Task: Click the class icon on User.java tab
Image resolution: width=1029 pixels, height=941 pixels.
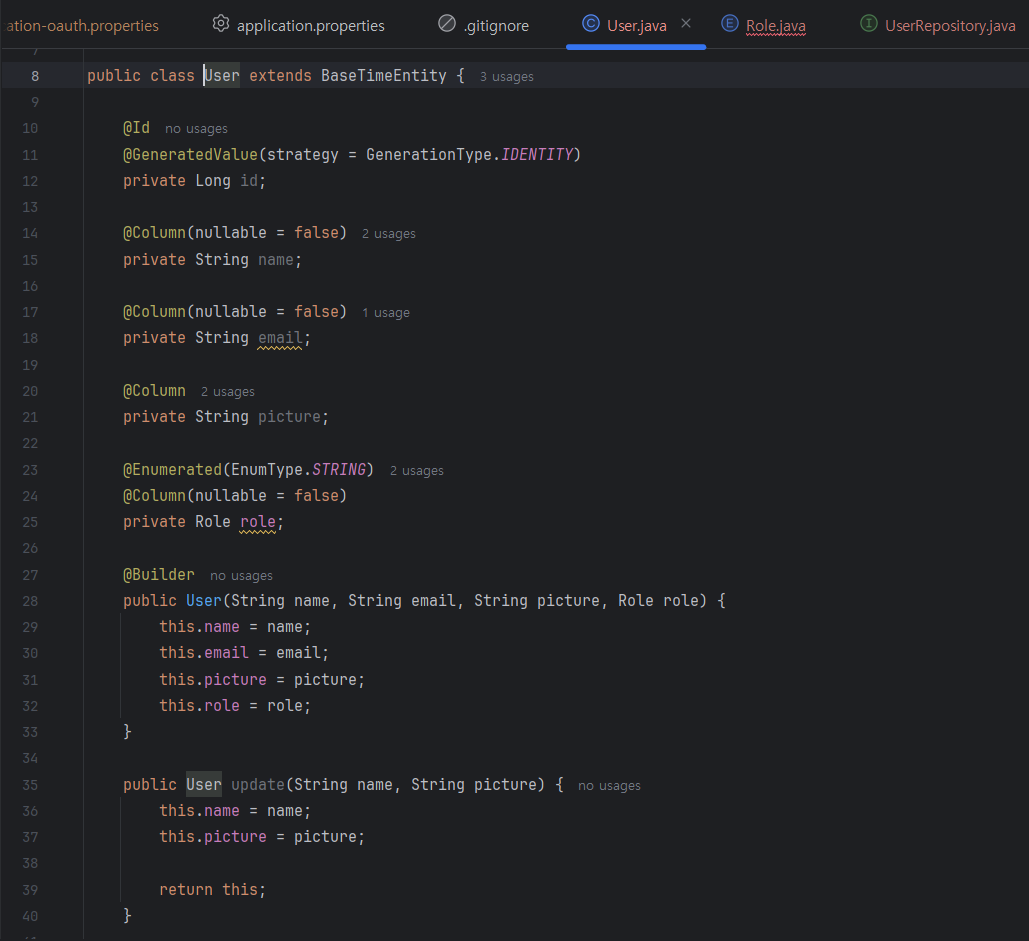Action: [591, 24]
